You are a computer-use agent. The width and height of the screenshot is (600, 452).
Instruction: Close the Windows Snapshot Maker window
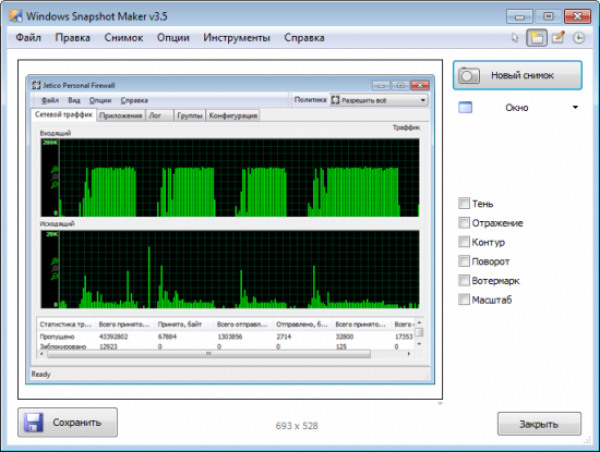pos(577,16)
